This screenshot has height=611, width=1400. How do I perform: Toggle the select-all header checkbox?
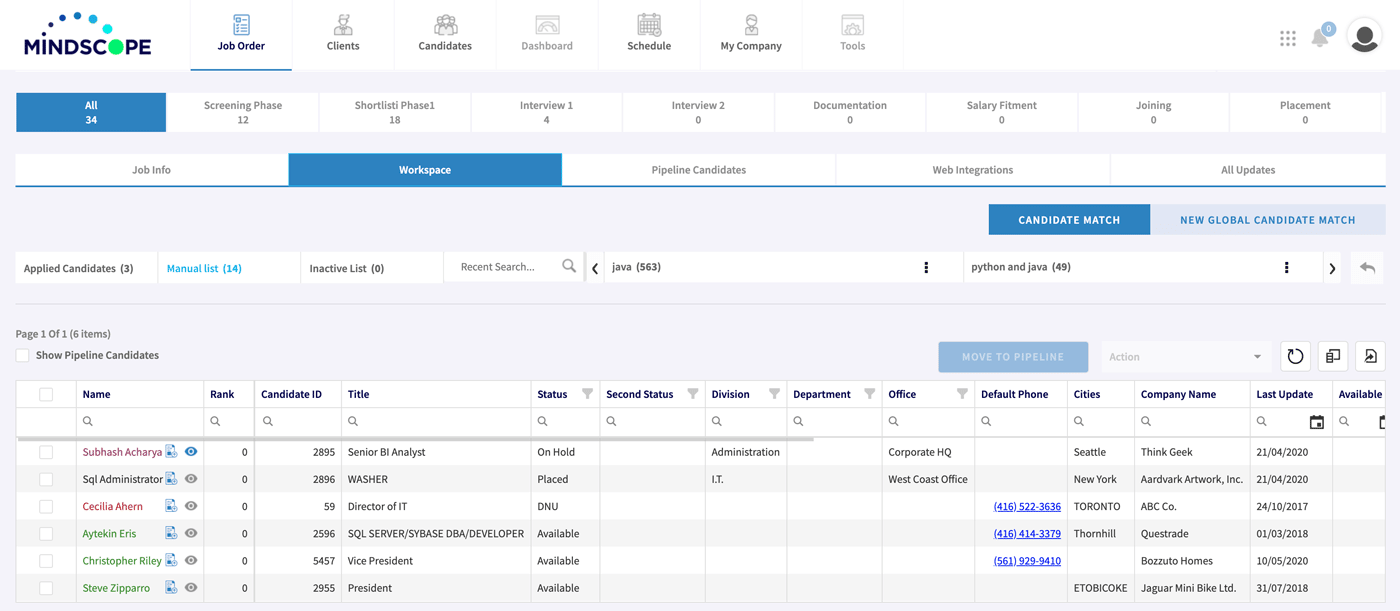tap(46, 394)
